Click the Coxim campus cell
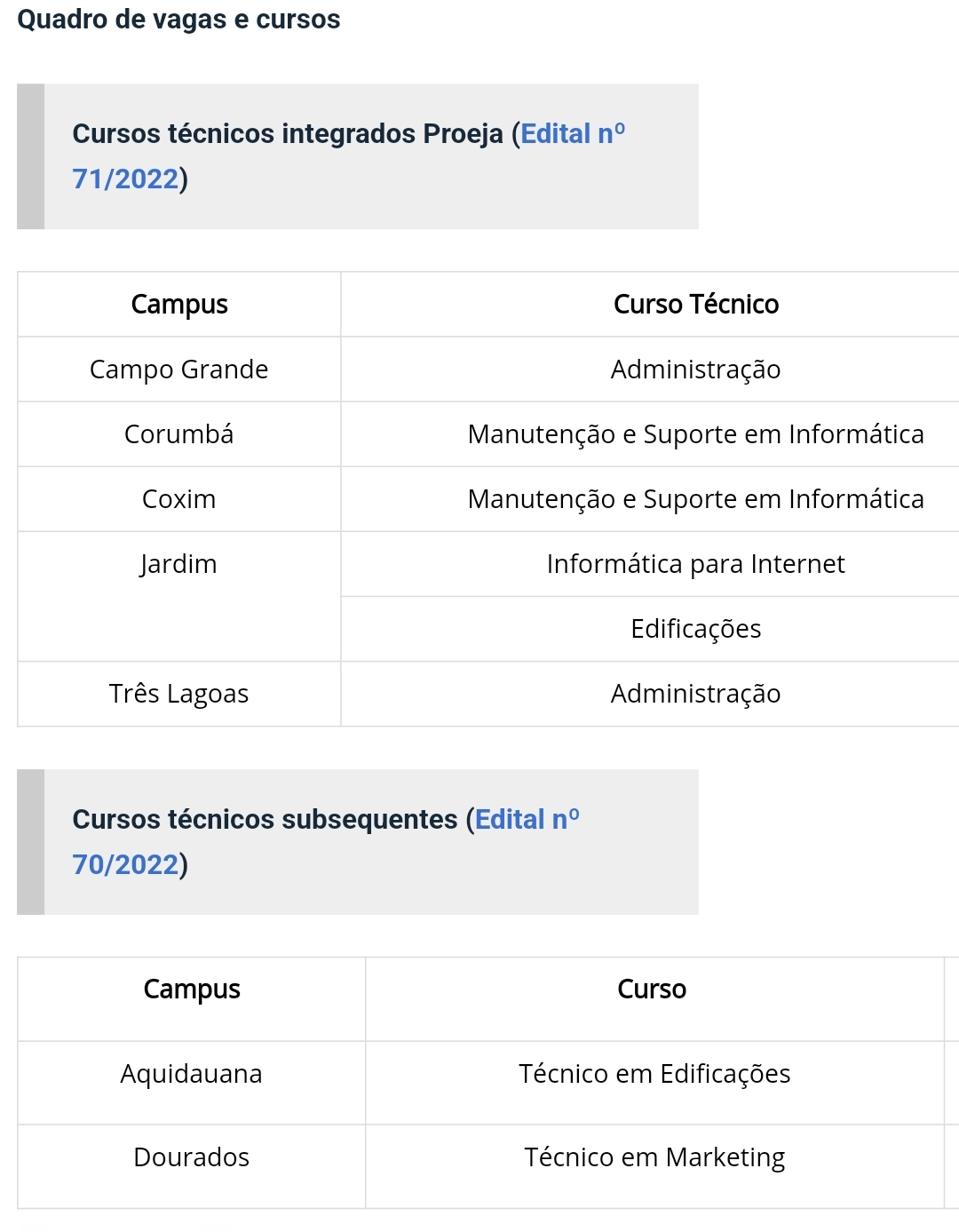Screen dimensions: 959x1232 178,499
